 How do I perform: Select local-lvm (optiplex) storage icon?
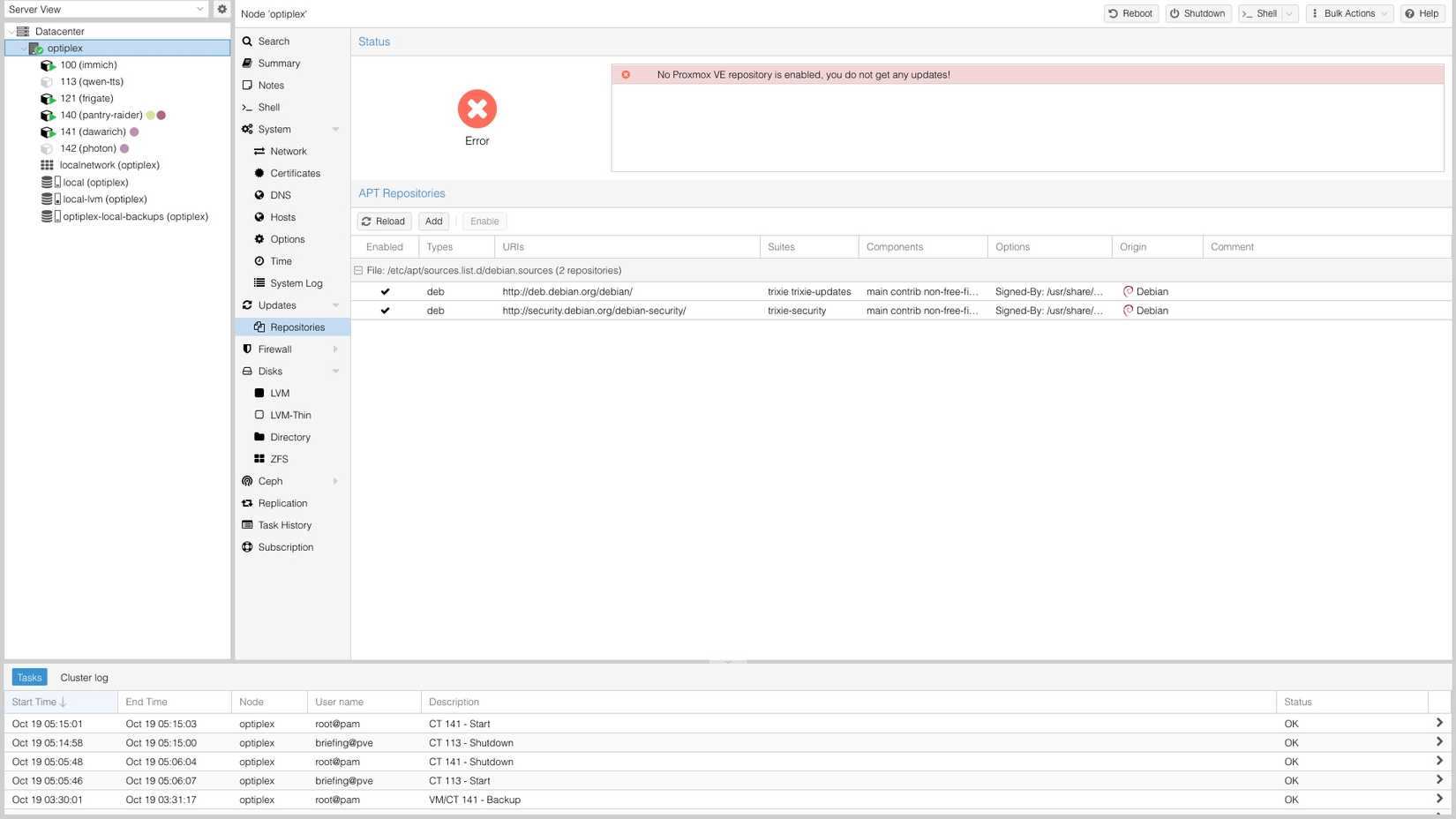coord(50,199)
